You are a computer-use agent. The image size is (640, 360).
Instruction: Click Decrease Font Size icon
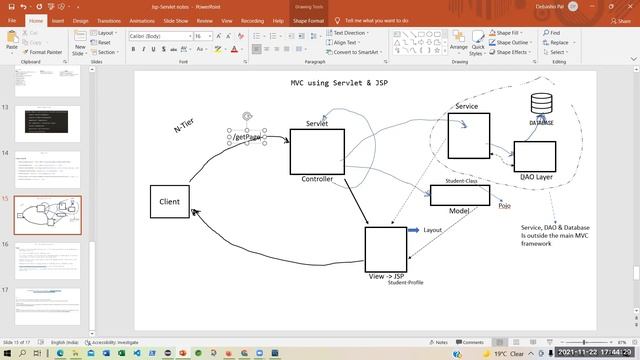(x=229, y=36)
